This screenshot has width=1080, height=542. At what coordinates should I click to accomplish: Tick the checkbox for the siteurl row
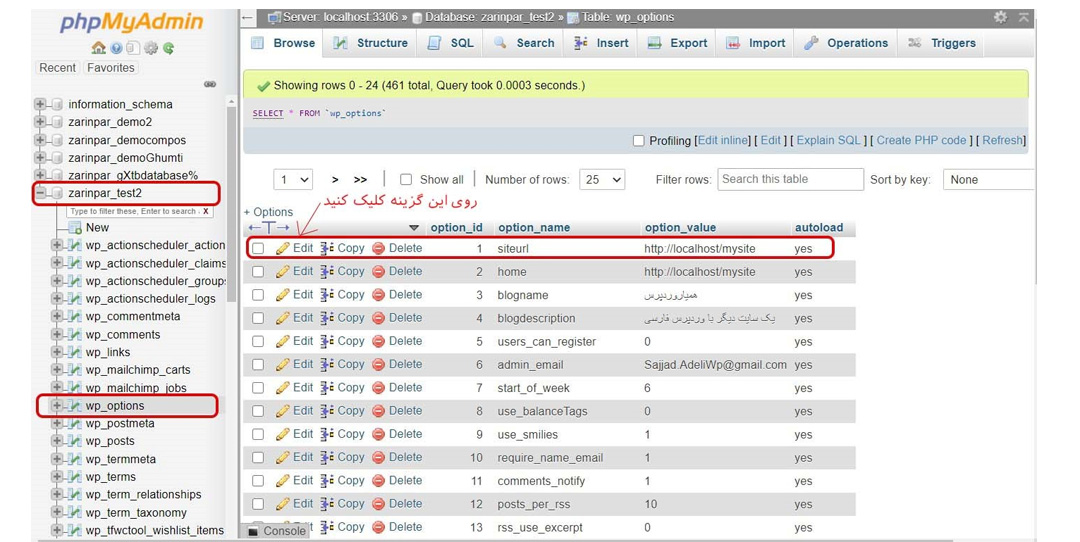coord(258,249)
